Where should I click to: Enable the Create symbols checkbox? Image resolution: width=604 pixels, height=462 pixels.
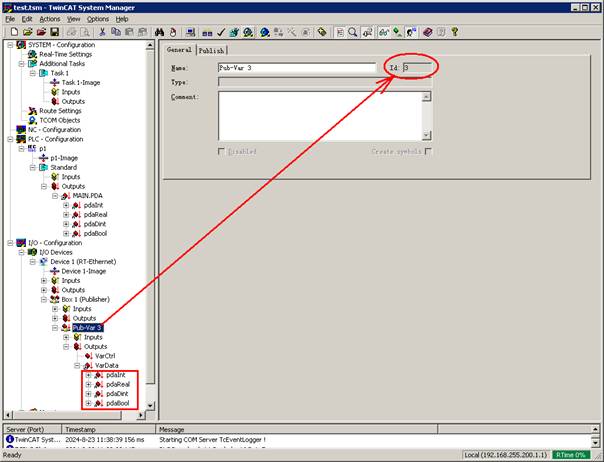(x=428, y=151)
